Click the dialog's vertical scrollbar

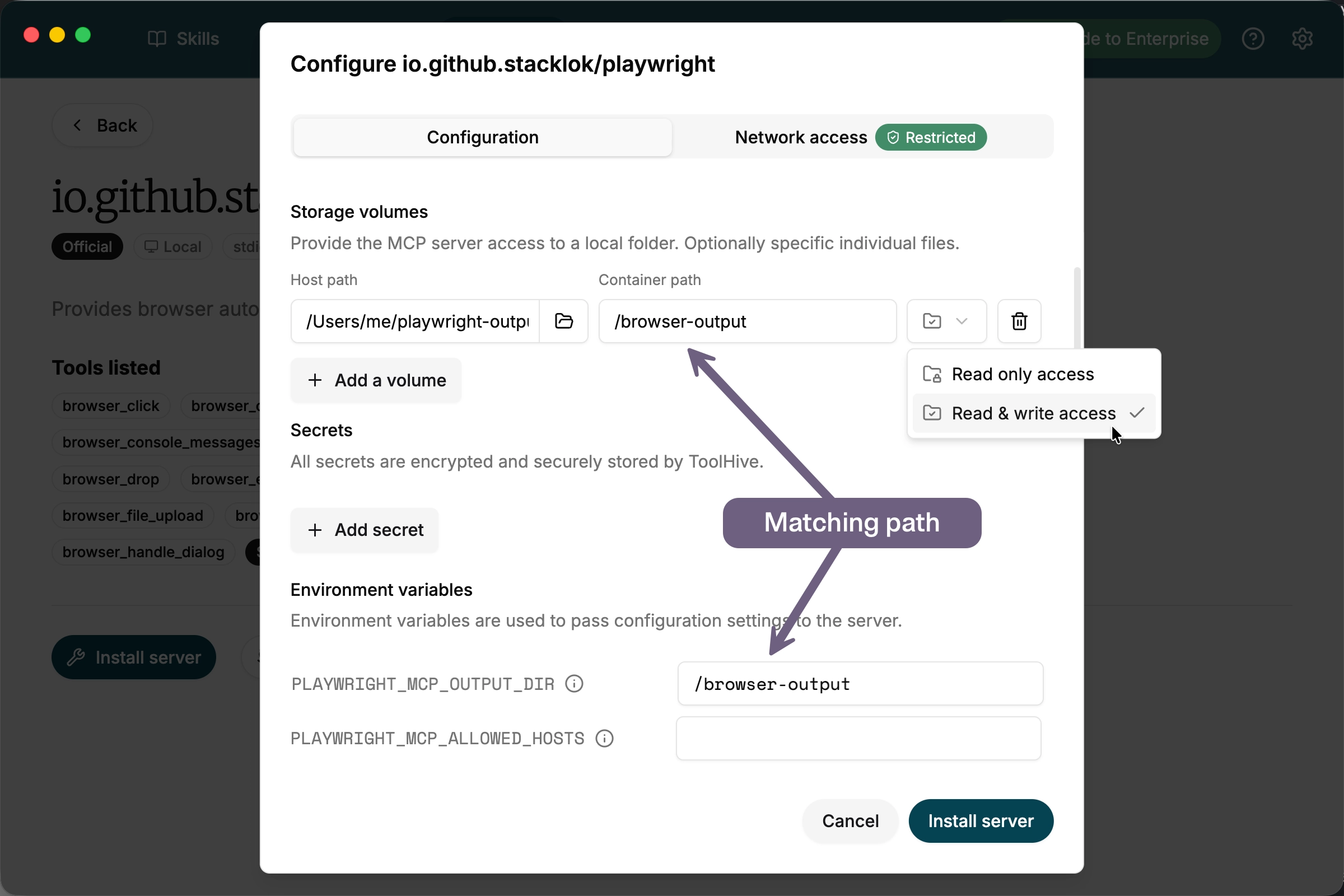(x=1076, y=309)
